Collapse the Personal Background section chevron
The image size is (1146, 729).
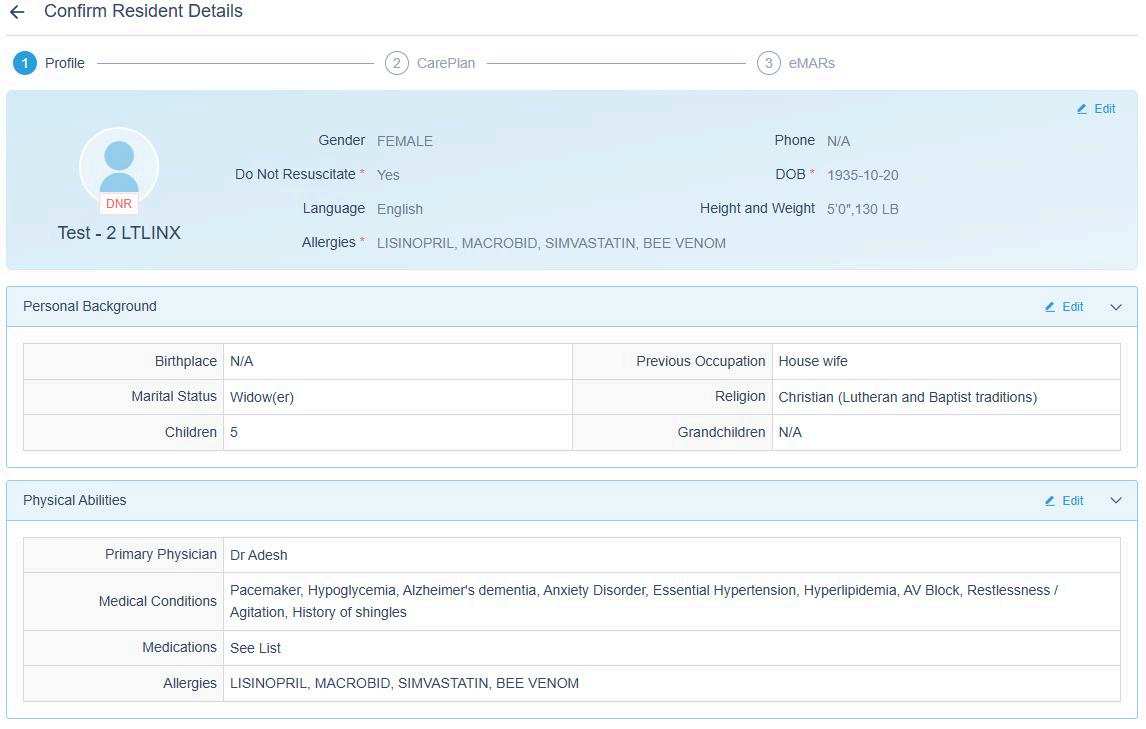tap(1116, 307)
